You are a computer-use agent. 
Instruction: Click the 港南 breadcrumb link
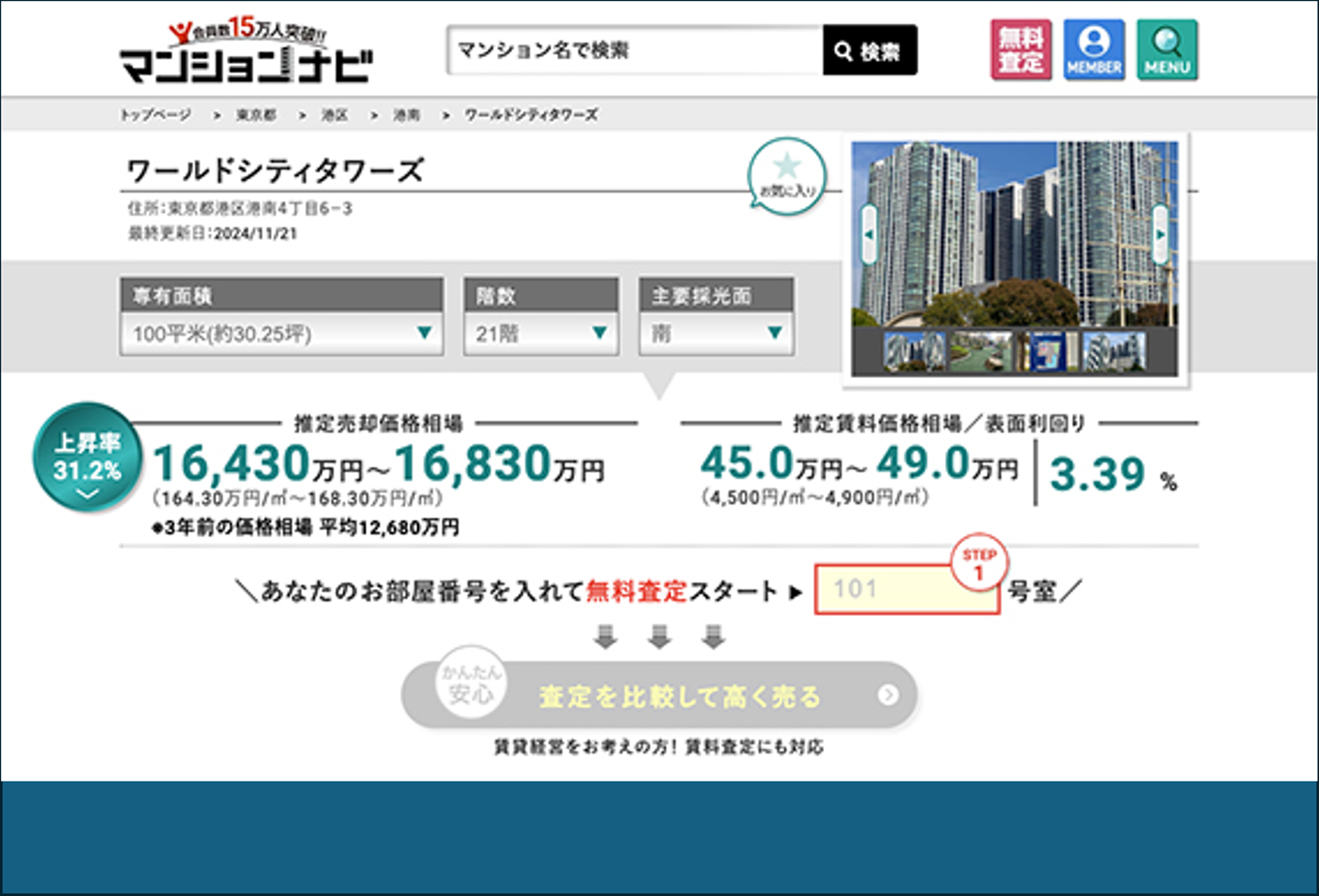pos(406,115)
